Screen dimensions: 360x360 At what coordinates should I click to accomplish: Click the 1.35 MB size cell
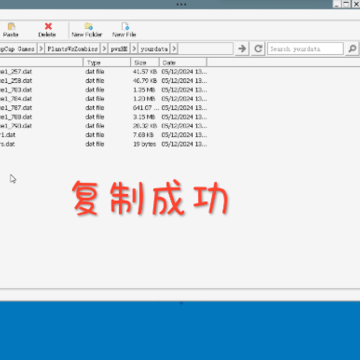pyautogui.click(x=144, y=90)
